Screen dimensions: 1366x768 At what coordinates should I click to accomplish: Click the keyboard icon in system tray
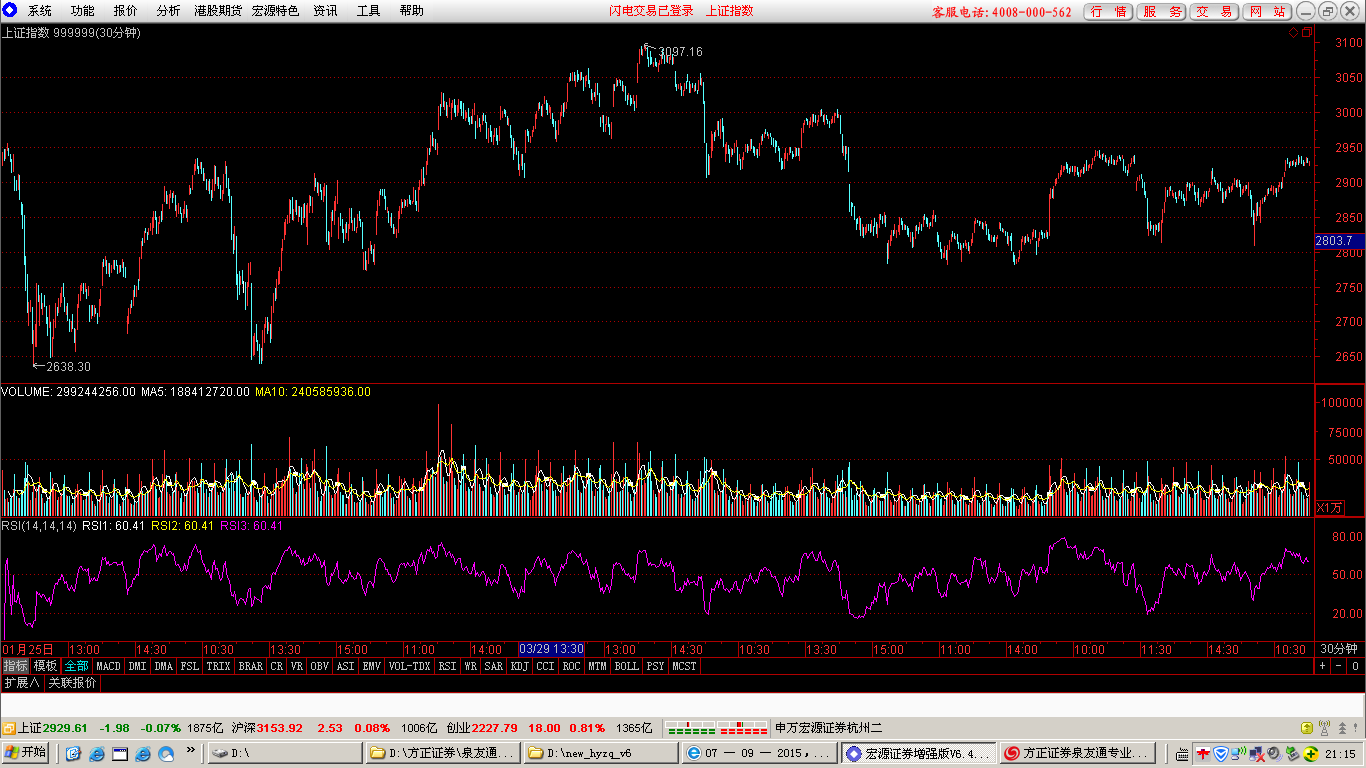tap(1182, 754)
